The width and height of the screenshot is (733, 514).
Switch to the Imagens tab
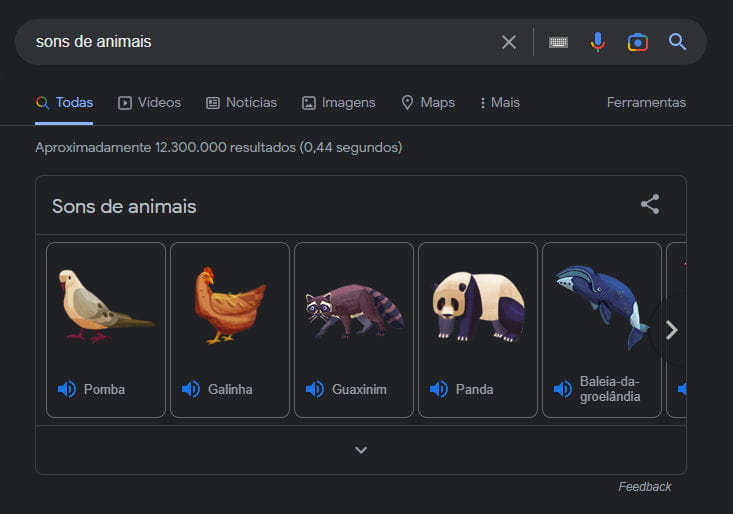click(x=338, y=102)
